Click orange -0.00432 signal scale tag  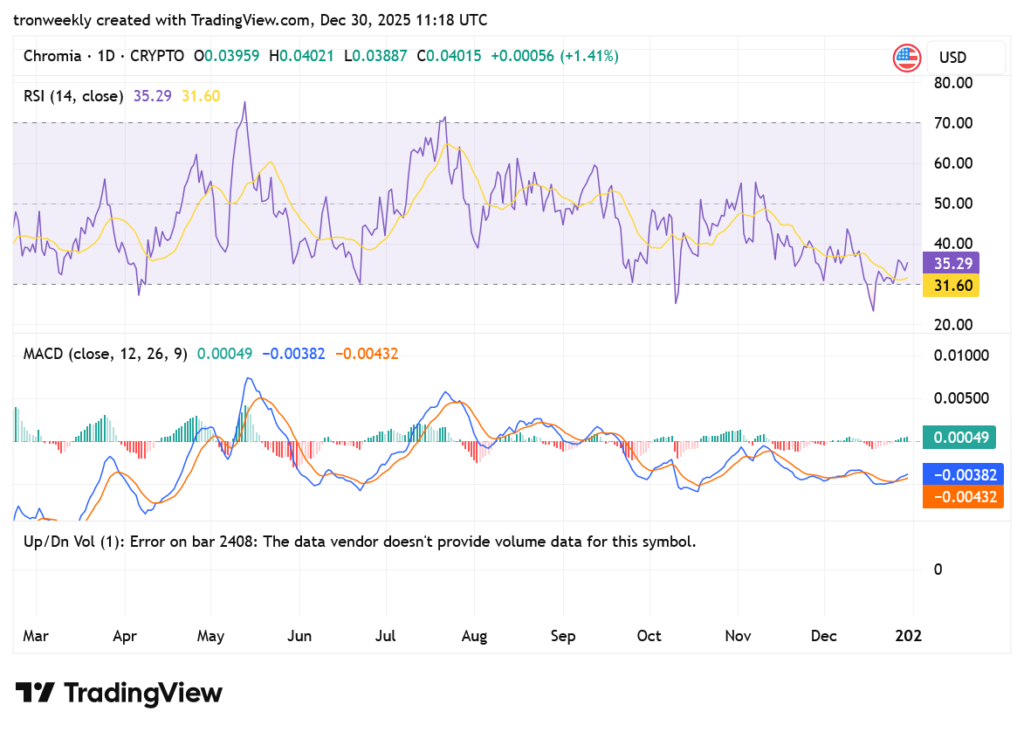coord(963,497)
